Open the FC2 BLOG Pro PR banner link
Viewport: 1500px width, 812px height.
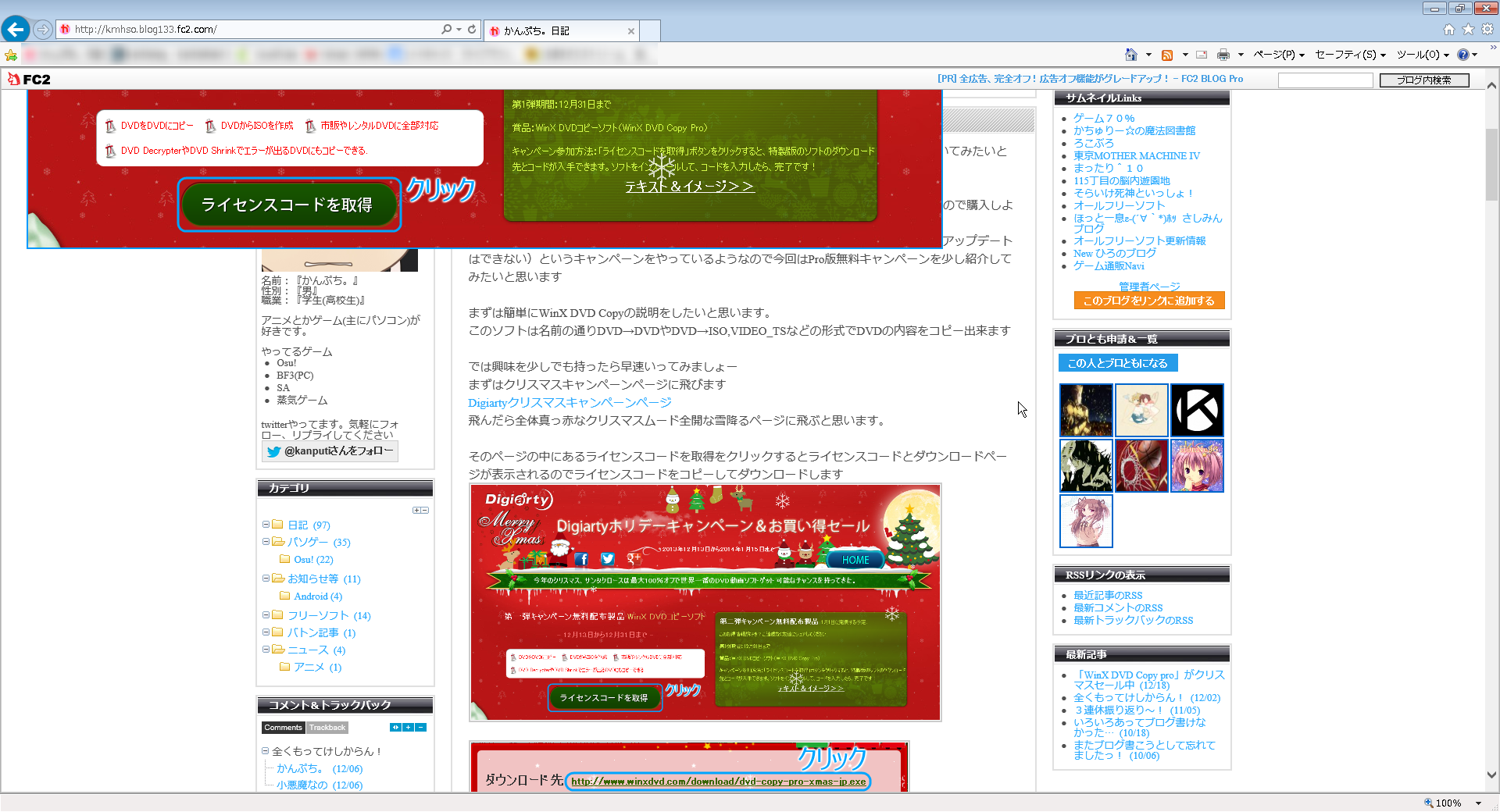coord(1090,79)
